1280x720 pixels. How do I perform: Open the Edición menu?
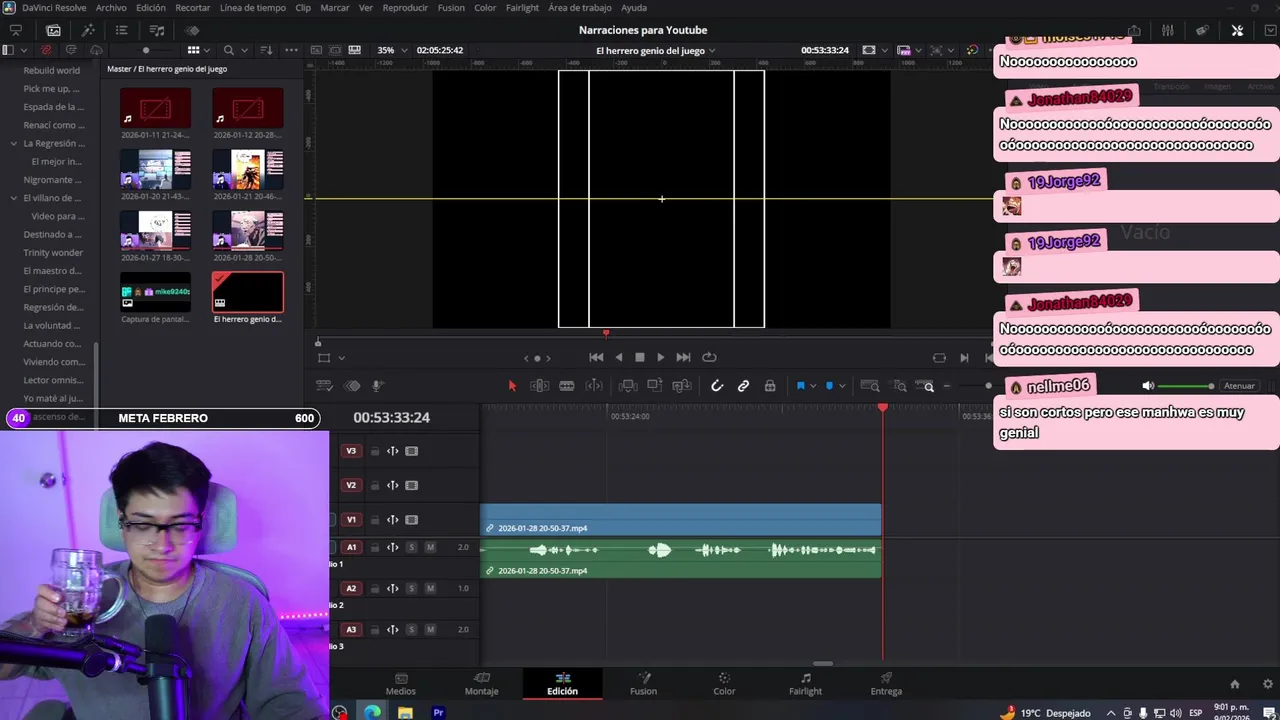pos(151,7)
